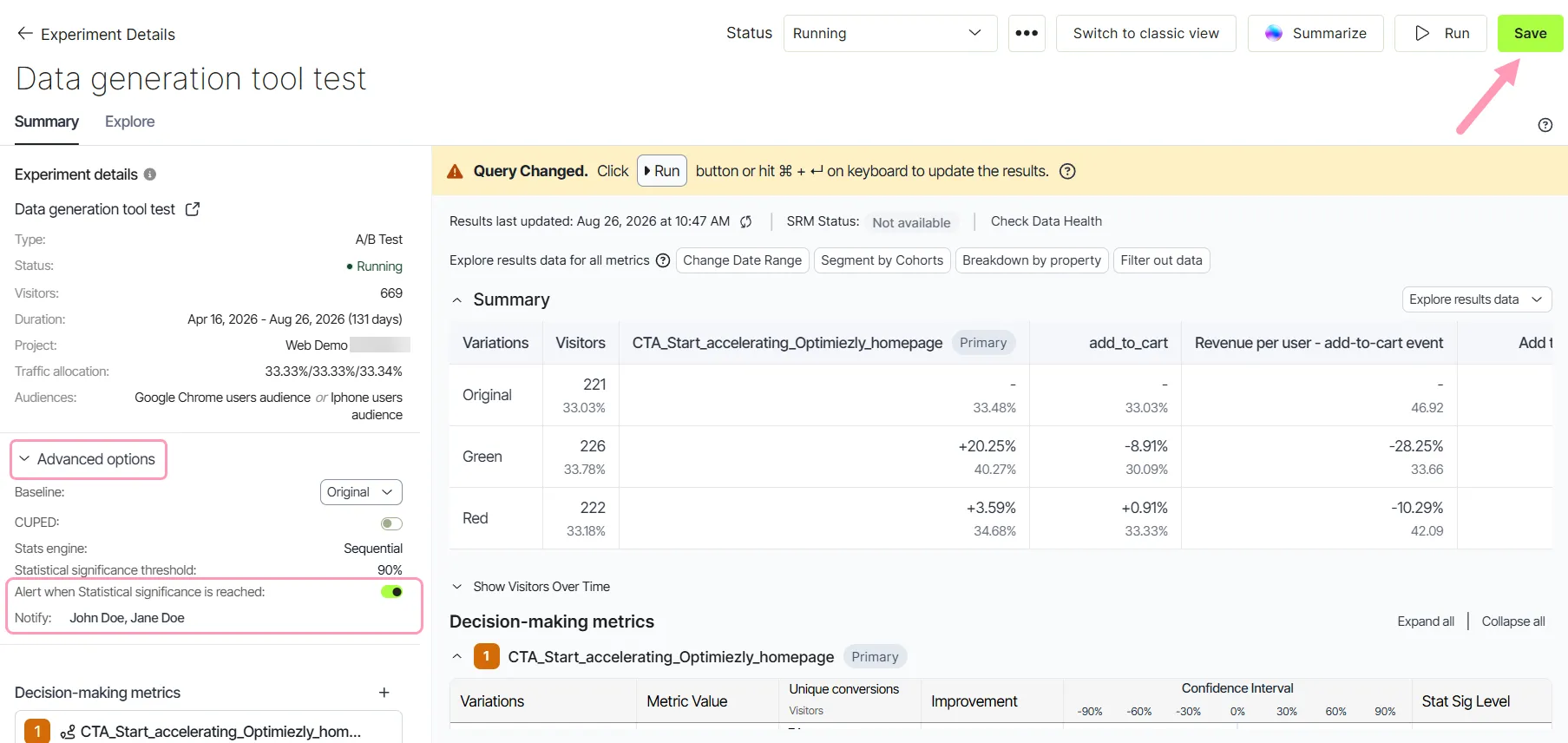The height and width of the screenshot is (743, 1568).
Task: Open the Status dropdown showing Running
Action: (x=890, y=33)
